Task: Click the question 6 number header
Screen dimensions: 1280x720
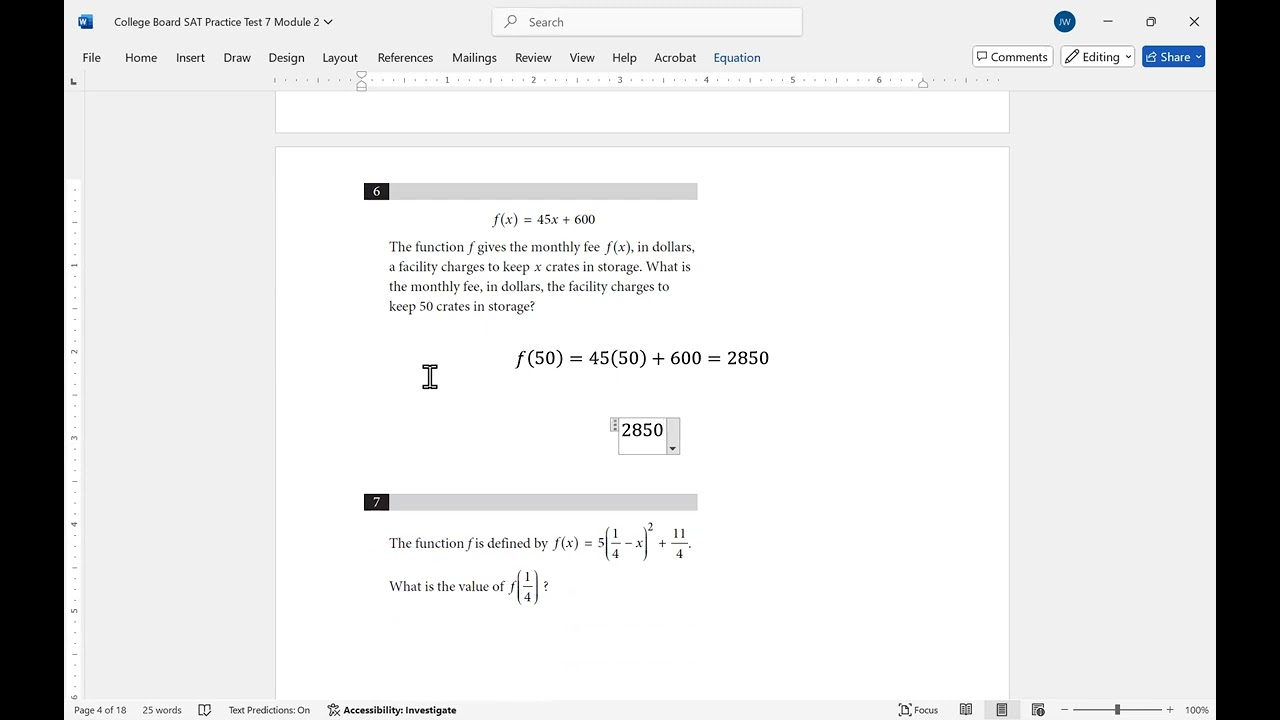Action: point(377,191)
